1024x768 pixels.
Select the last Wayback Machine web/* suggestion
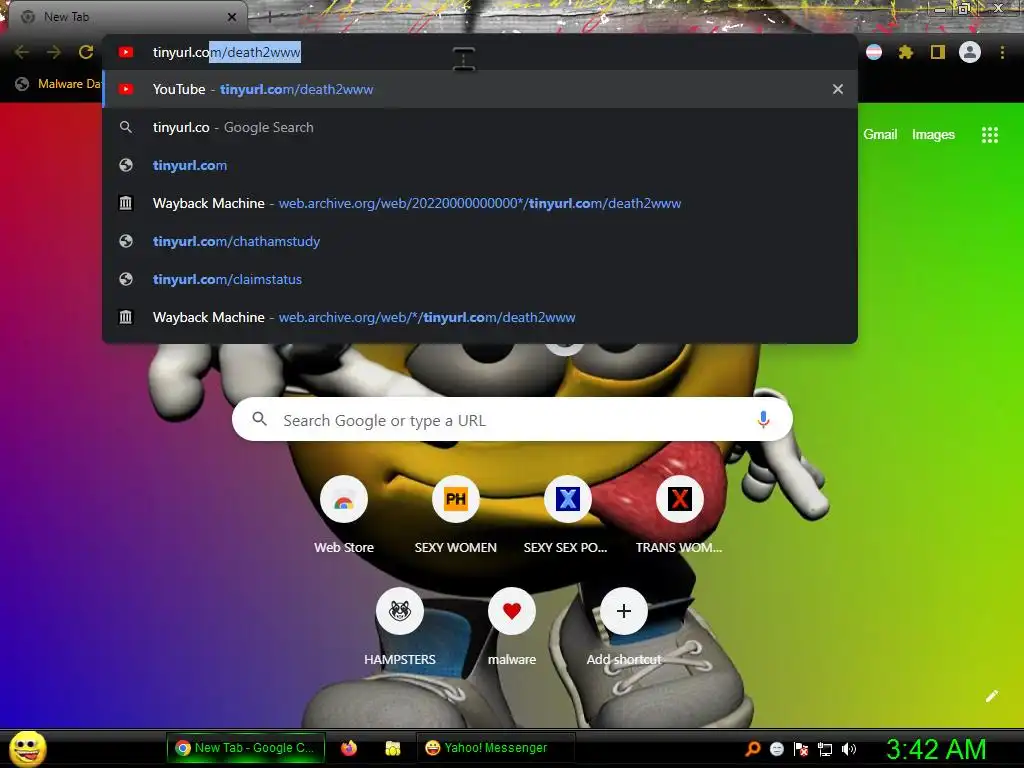click(x=480, y=317)
